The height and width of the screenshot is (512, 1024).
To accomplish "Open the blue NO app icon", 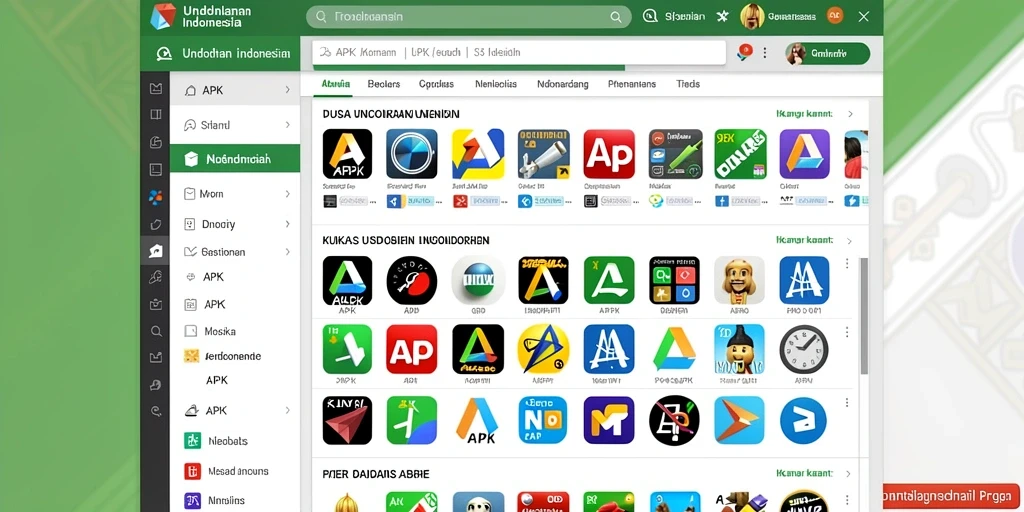I will pyautogui.click(x=543, y=421).
